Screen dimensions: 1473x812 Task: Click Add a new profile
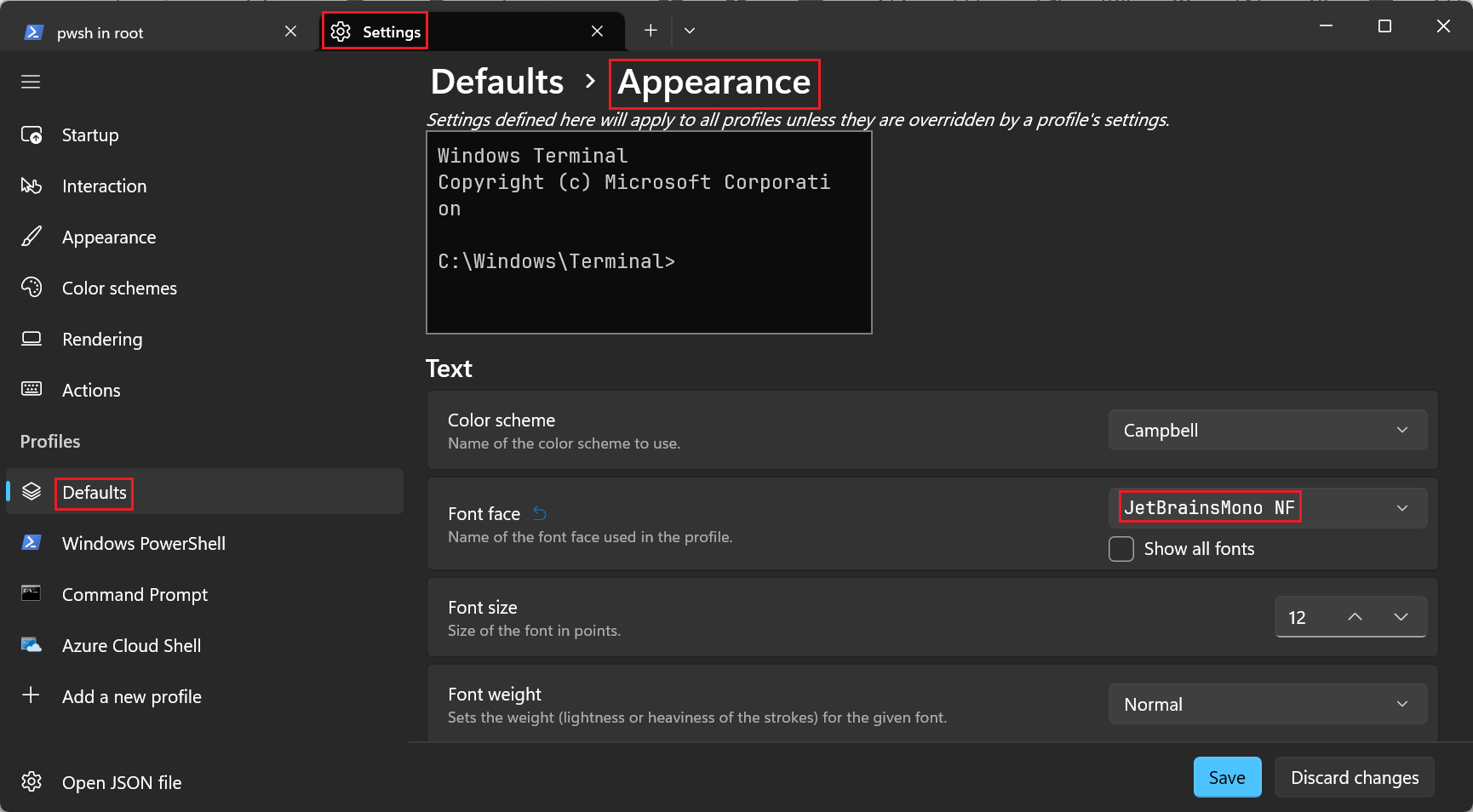click(x=204, y=696)
